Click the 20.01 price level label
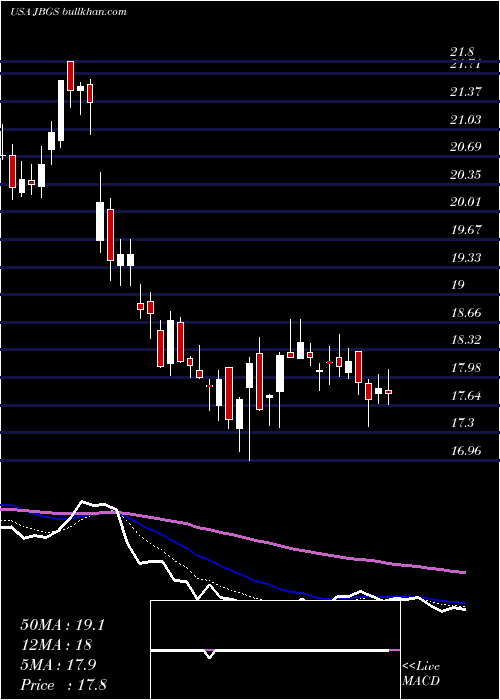Image resolution: width=500 pixels, height=700 pixels. point(466,202)
